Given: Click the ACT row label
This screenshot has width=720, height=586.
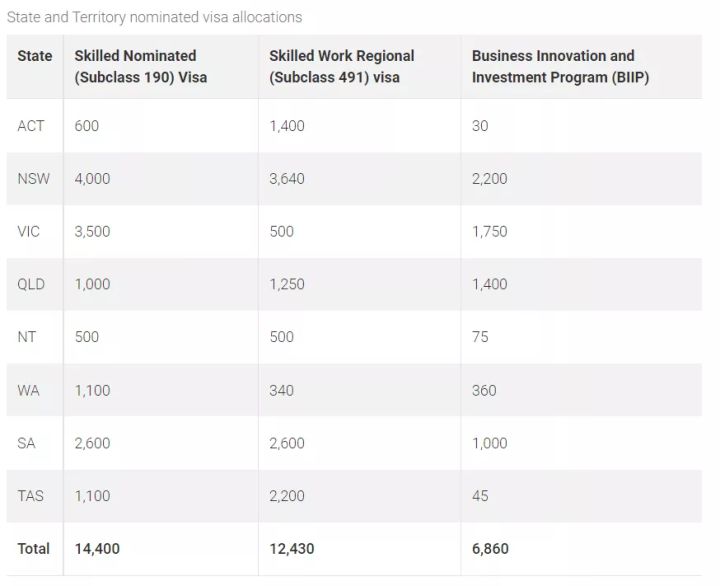Looking at the screenshot, I should (x=31, y=126).
